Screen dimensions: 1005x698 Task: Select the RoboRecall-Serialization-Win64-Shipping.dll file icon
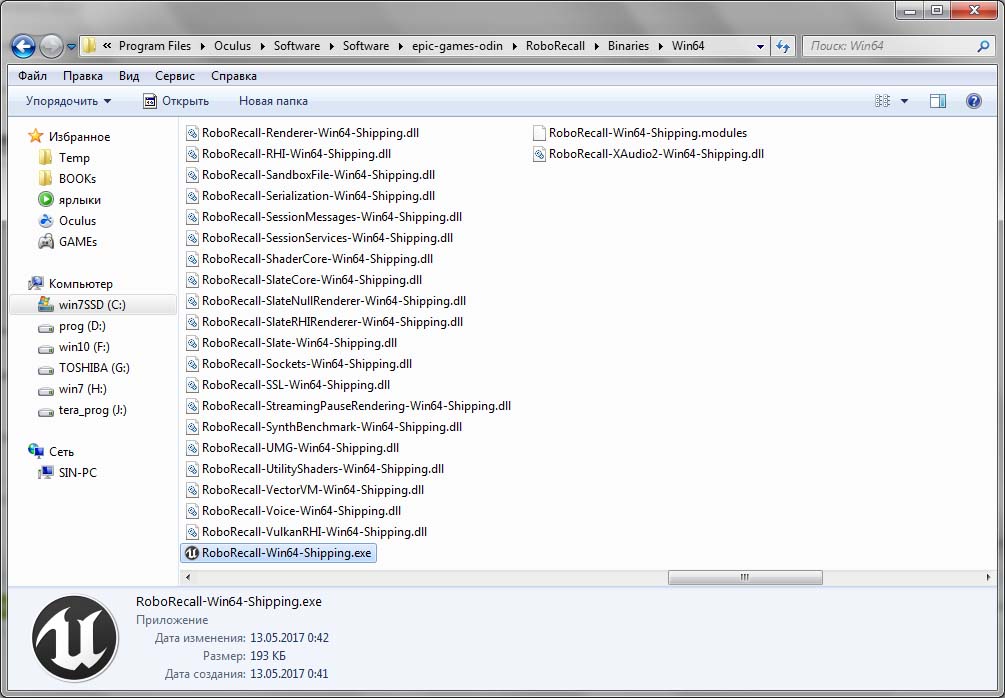pyautogui.click(x=192, y=196)
